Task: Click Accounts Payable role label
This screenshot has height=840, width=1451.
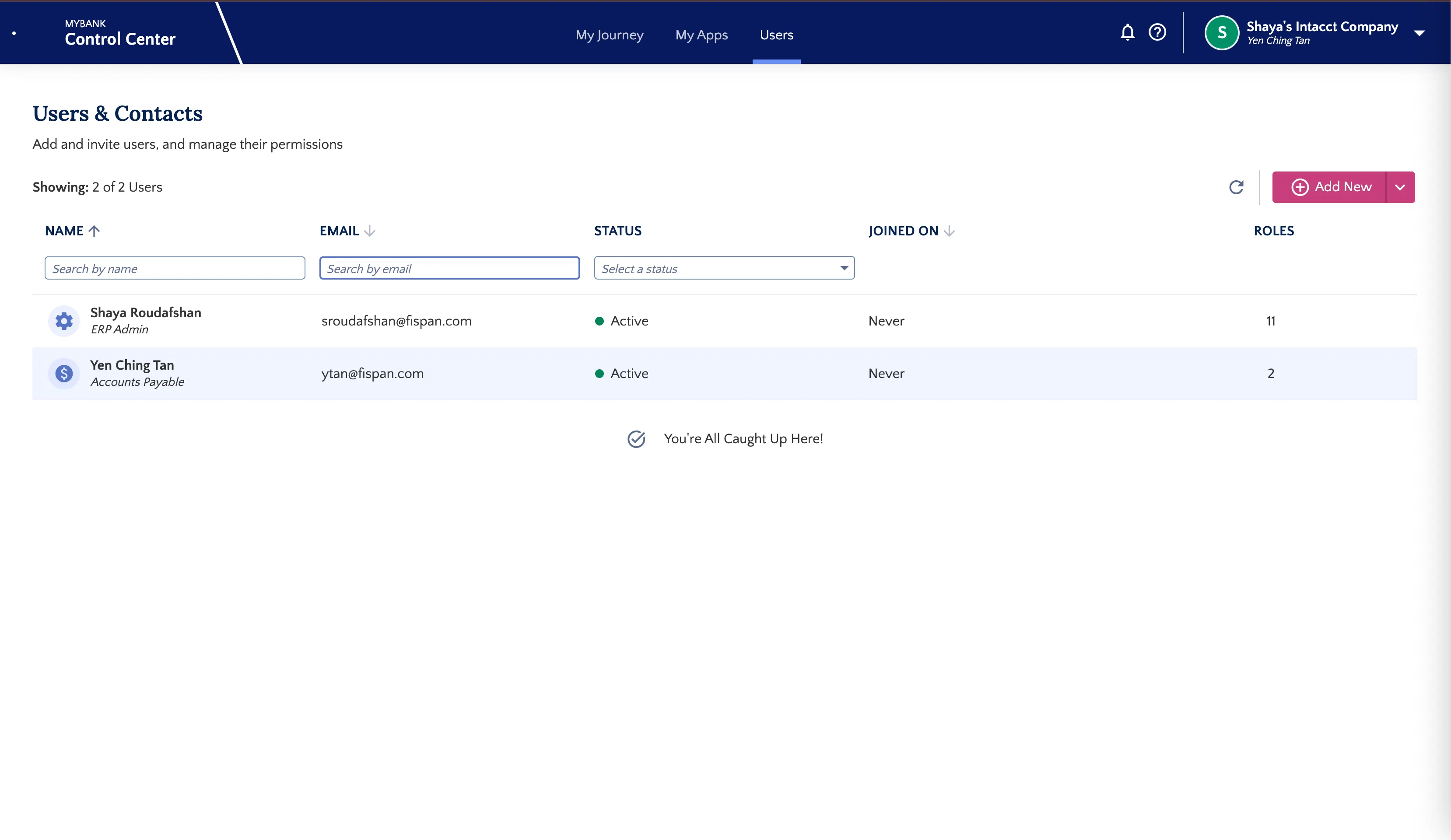Action: pyautogui.click(x=137, y=381)
